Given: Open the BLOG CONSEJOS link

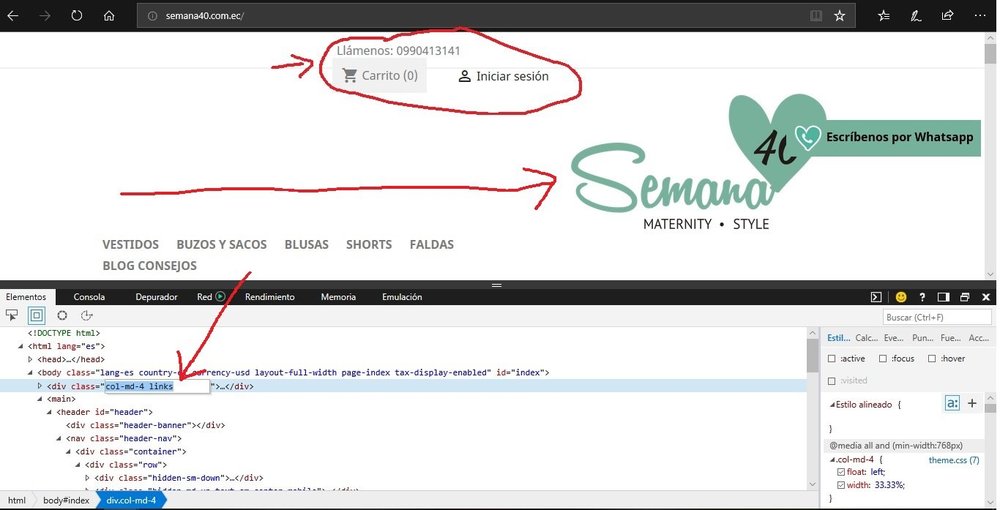Looking at the screenshot, I should coord(150,266).
